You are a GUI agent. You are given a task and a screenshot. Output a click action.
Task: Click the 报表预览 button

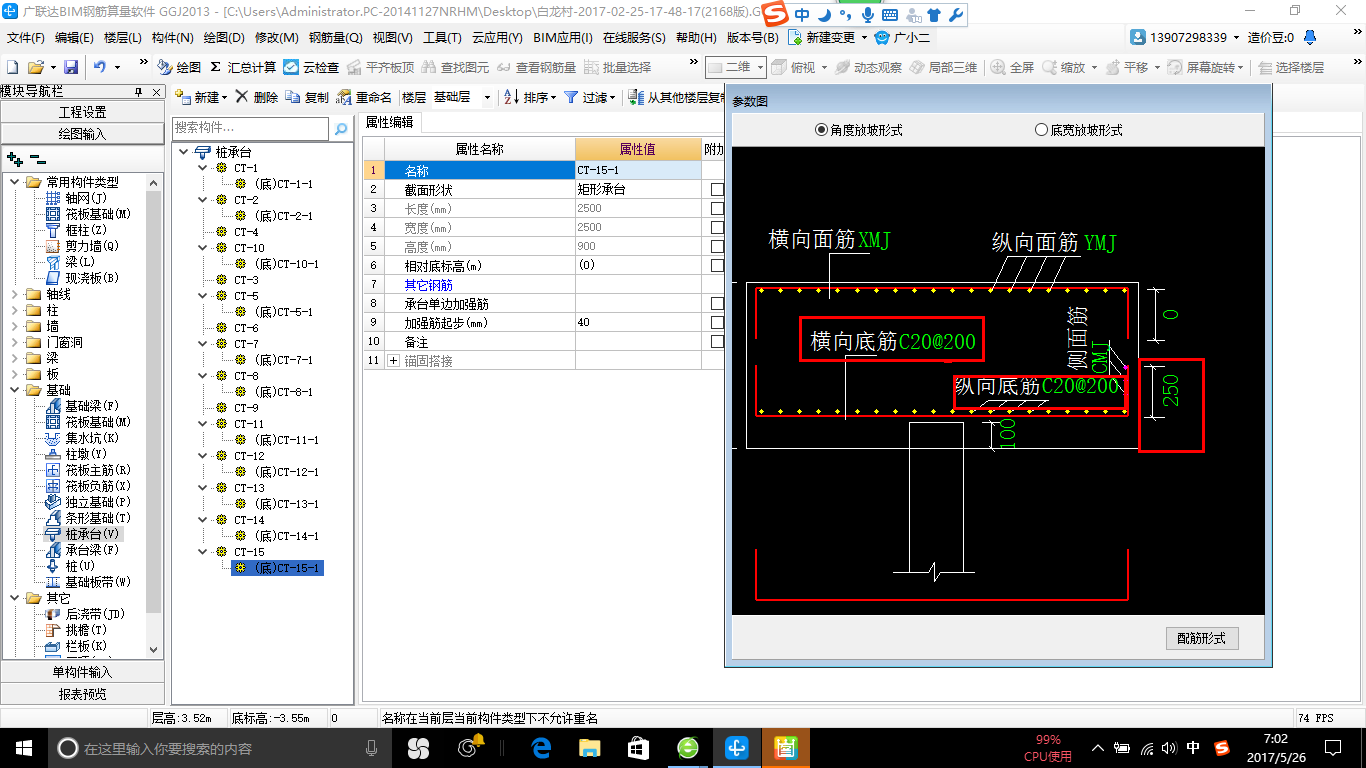[x=82, y=693]
